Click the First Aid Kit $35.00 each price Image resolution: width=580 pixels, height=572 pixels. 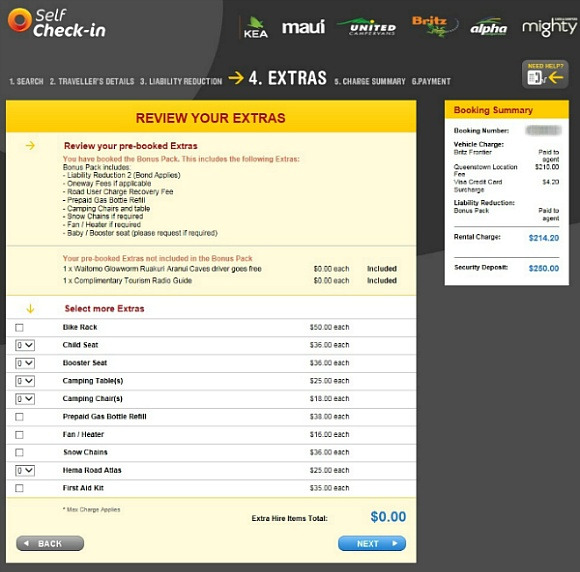click(x=329, y=488)
